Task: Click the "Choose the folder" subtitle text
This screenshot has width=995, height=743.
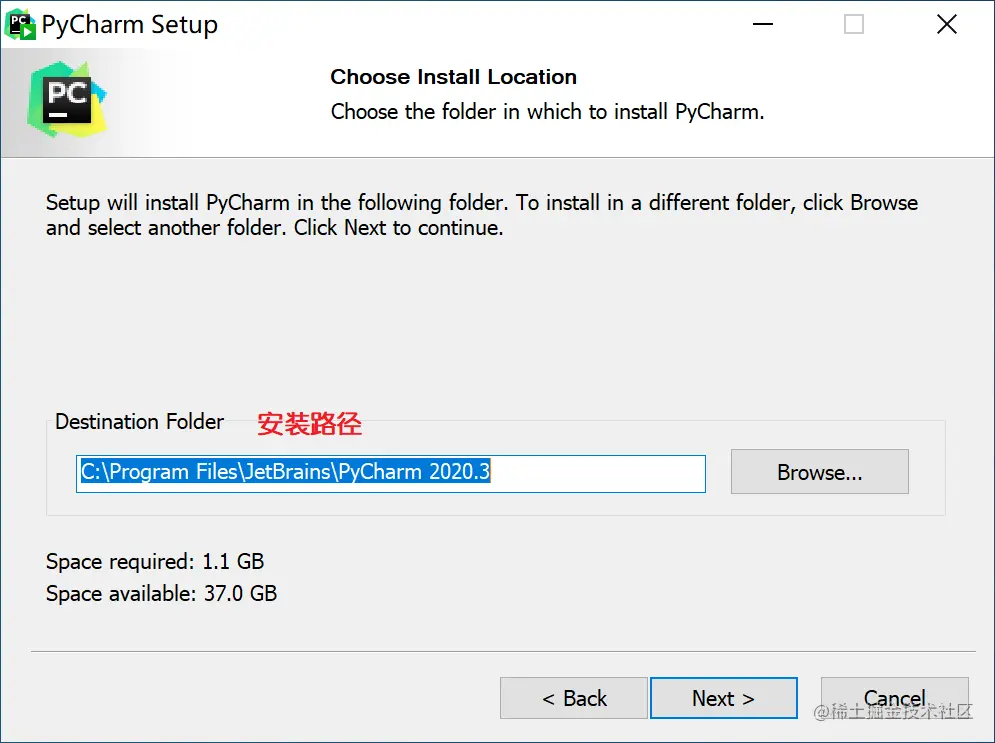Action: coord(547,112)
